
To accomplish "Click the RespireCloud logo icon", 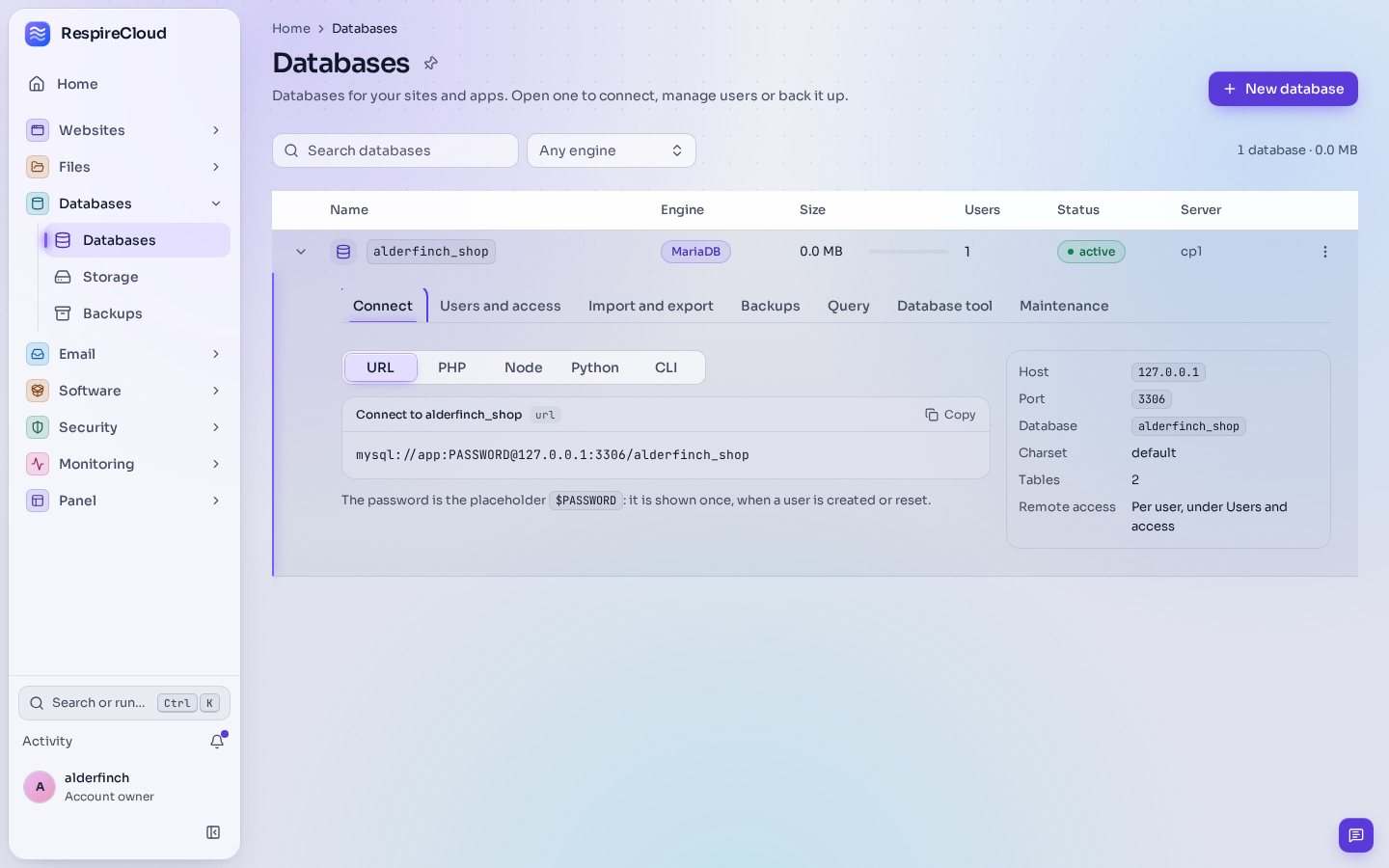I will pos(38,34).
